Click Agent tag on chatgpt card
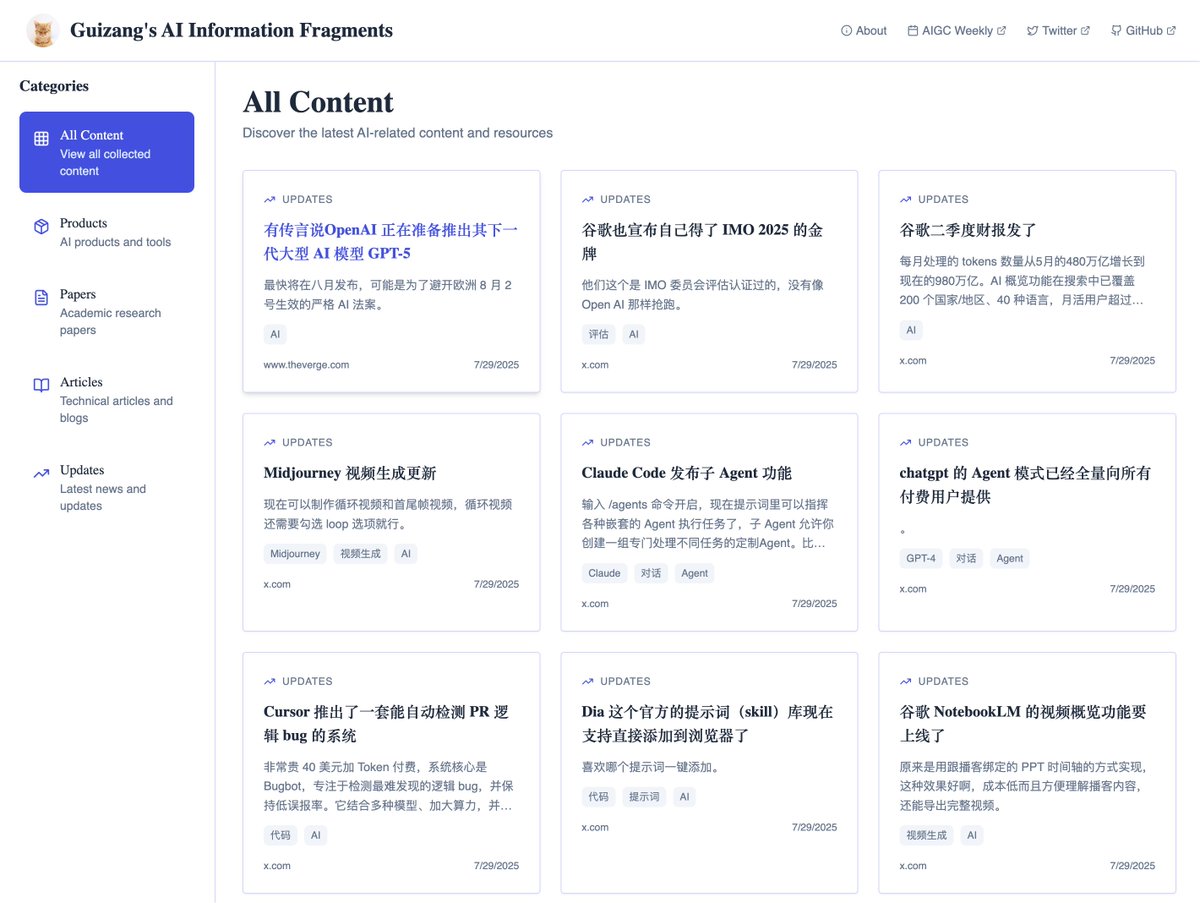Viewport: 1200px width, 903px height. point(1010,558)
